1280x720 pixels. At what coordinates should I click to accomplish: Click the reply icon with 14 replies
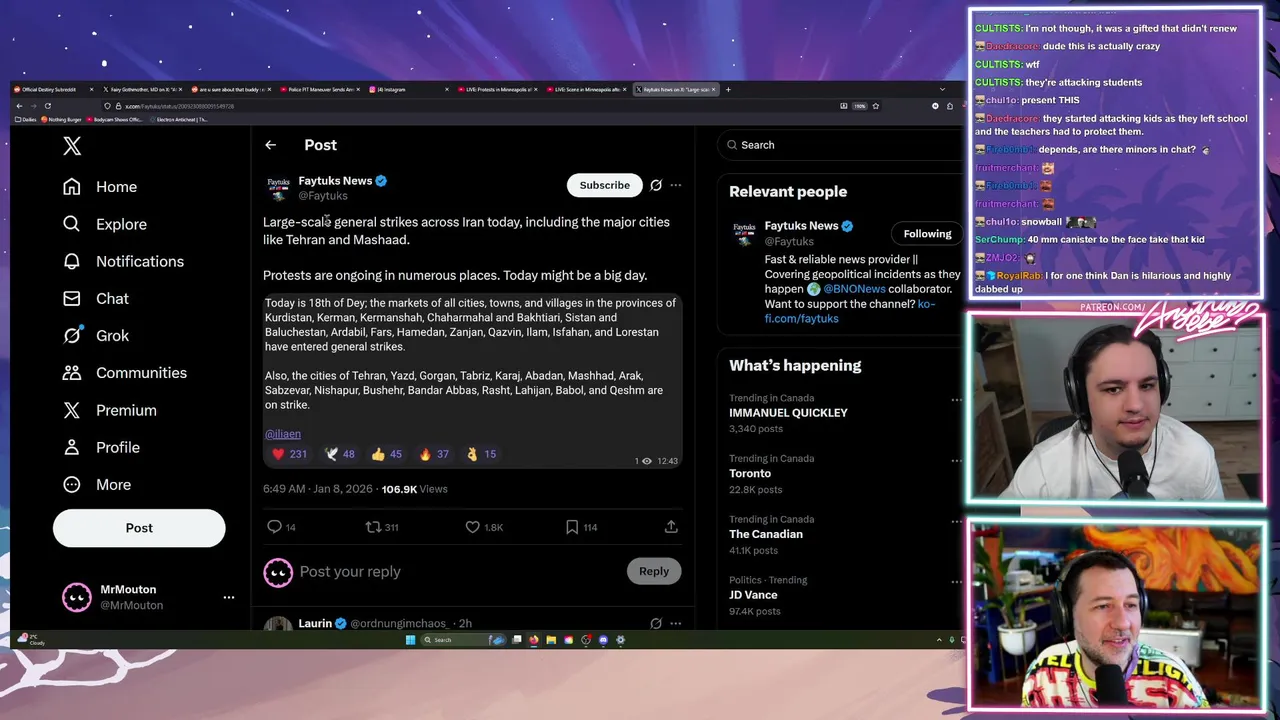pyautogui.click(x=281, y=527)
